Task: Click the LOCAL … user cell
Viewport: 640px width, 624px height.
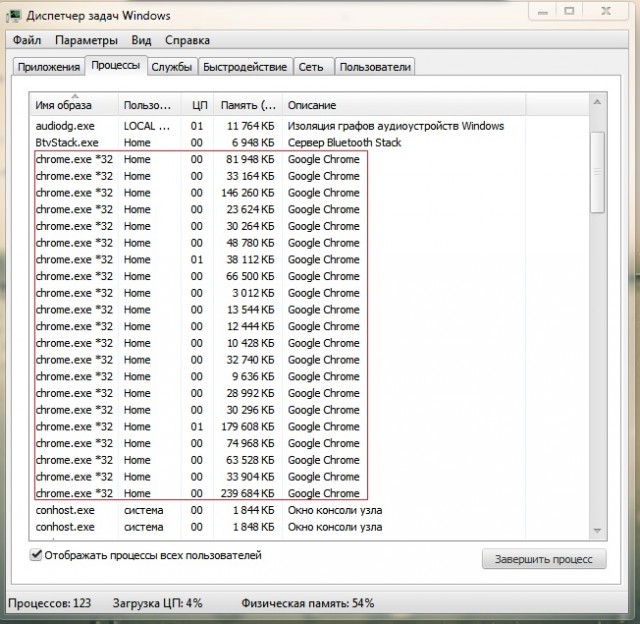Action: click(x=147, y=126)
